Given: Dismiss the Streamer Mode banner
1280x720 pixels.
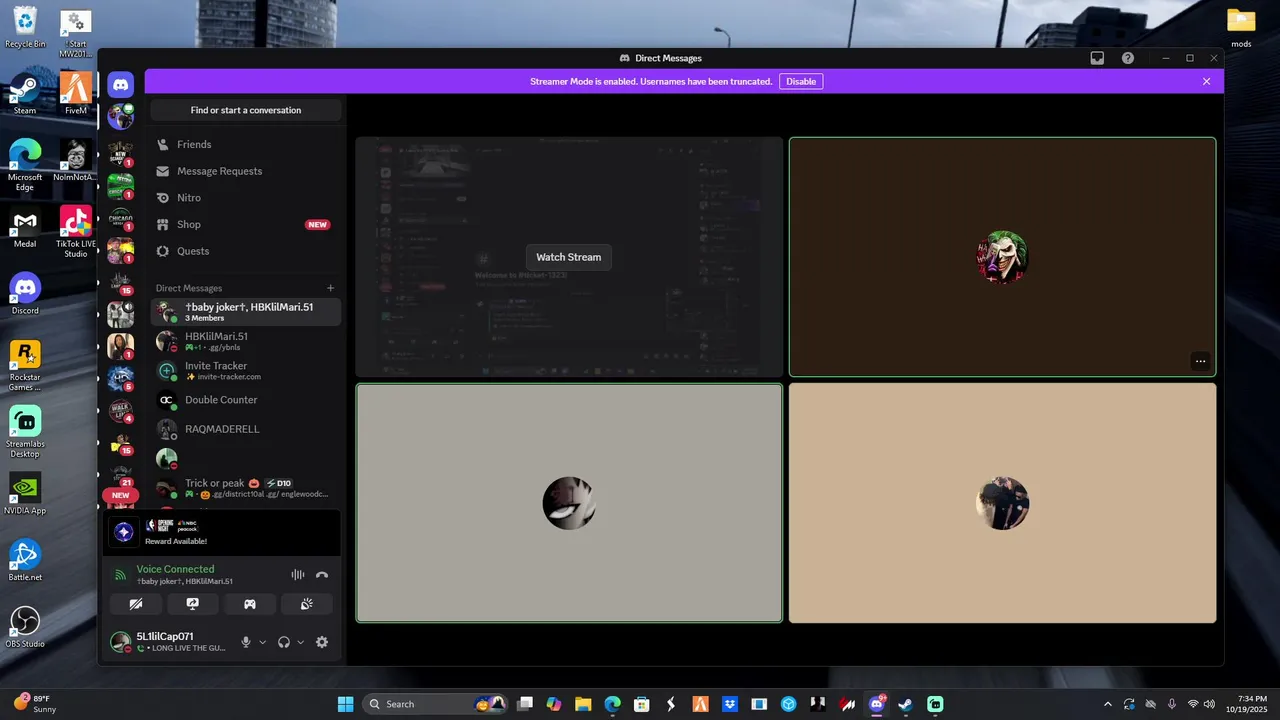Looking at the screenshot, I should click(x=1206, y=81).
